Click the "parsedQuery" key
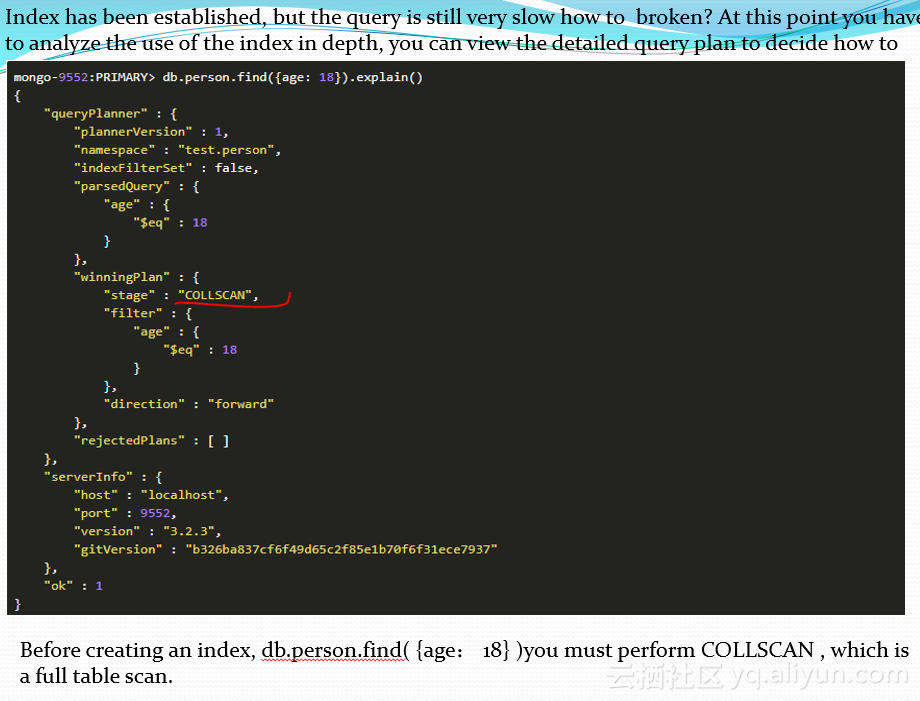Screen dimensions: 920x701 pos(122,187)
